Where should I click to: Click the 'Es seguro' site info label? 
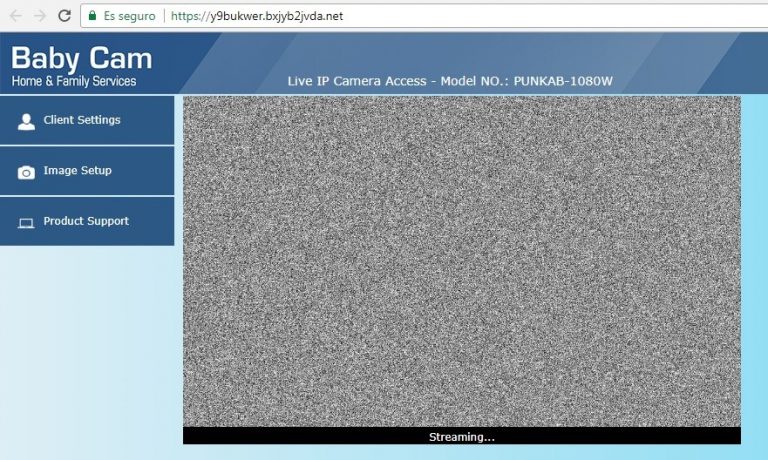129,16
